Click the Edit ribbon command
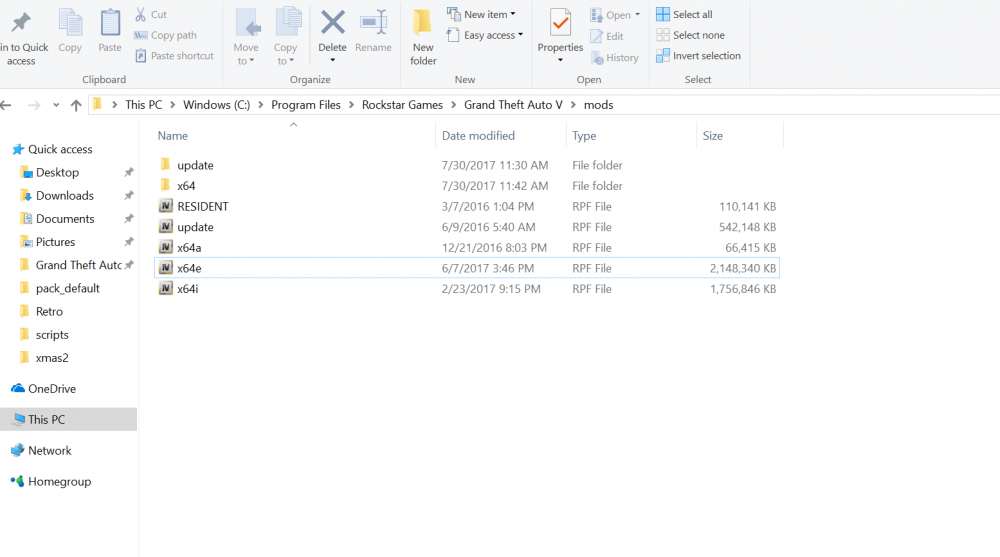 (607, 36)
